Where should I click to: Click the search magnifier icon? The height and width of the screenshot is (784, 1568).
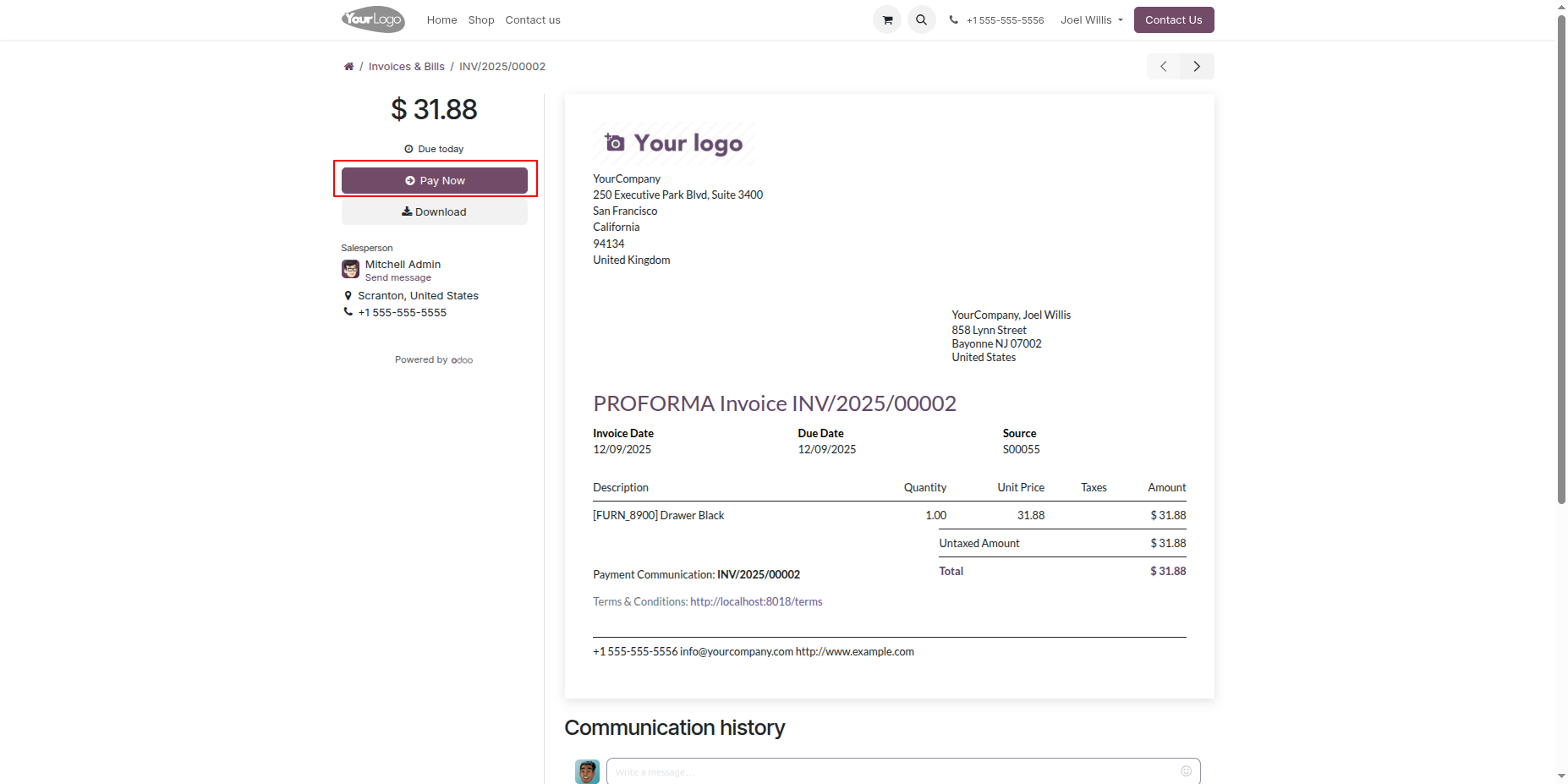[x=921, y=19]
